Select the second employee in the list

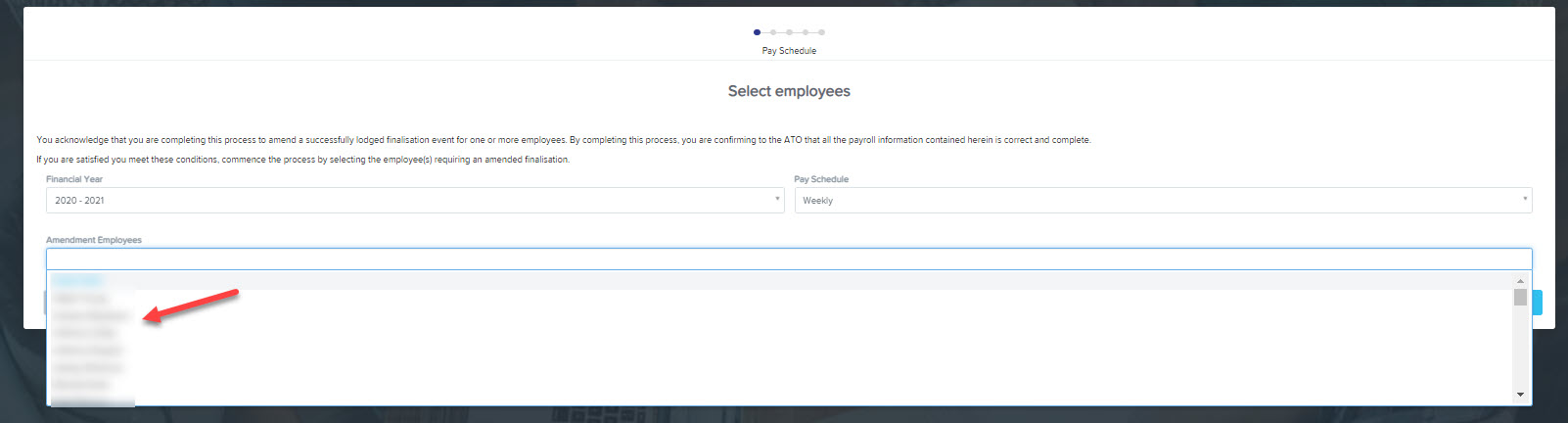click(x=81, y=299)
